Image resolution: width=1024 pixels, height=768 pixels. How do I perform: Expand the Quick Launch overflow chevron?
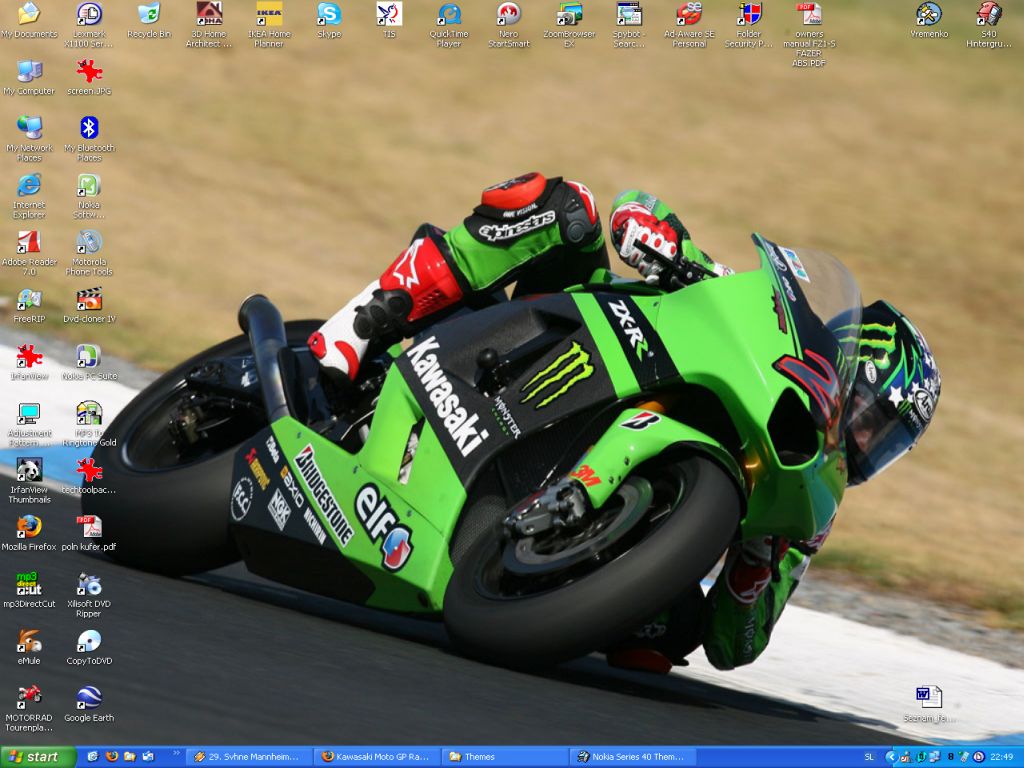pos(176,754)
